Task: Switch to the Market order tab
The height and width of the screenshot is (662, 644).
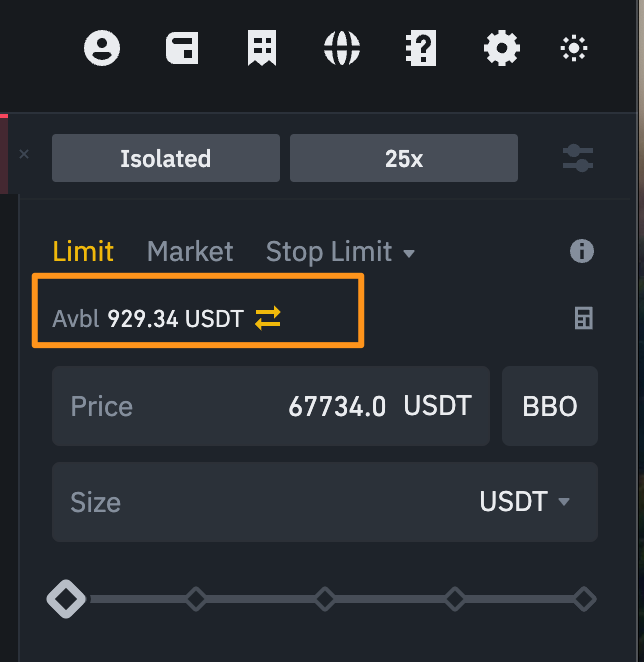Action: coord(190,251)
